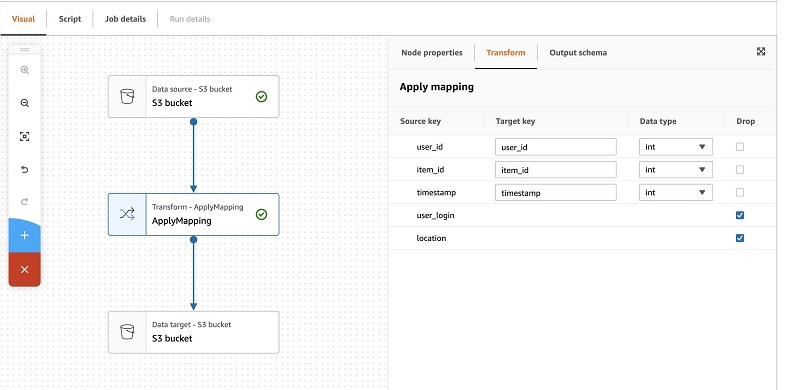Image resolution: width=800 pixels, height=390 pixels.
Task: Click the Drop column header
Action: point(745,121)
